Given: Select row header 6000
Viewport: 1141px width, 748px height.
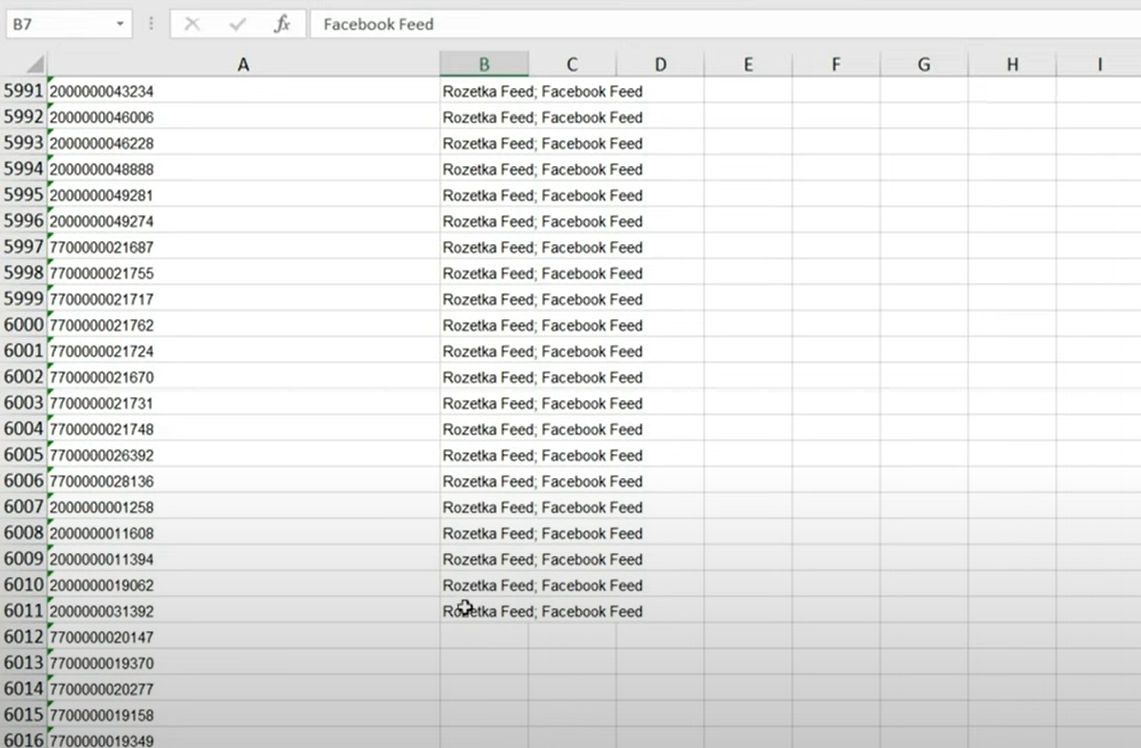Looking at the screenshot, I should (23, 325).
